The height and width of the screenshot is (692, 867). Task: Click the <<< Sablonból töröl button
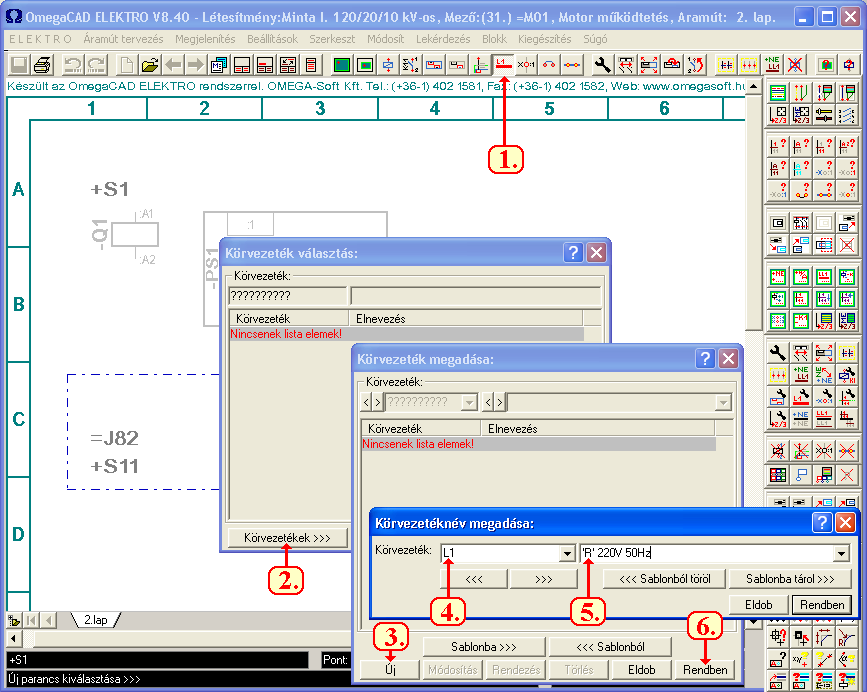tap(665, 579)
